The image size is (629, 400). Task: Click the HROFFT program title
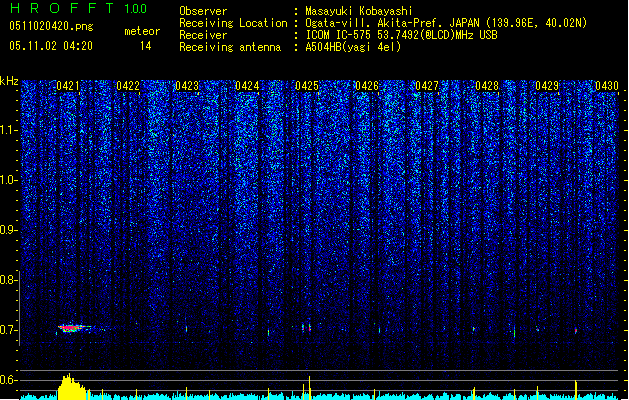pos(63,8)
